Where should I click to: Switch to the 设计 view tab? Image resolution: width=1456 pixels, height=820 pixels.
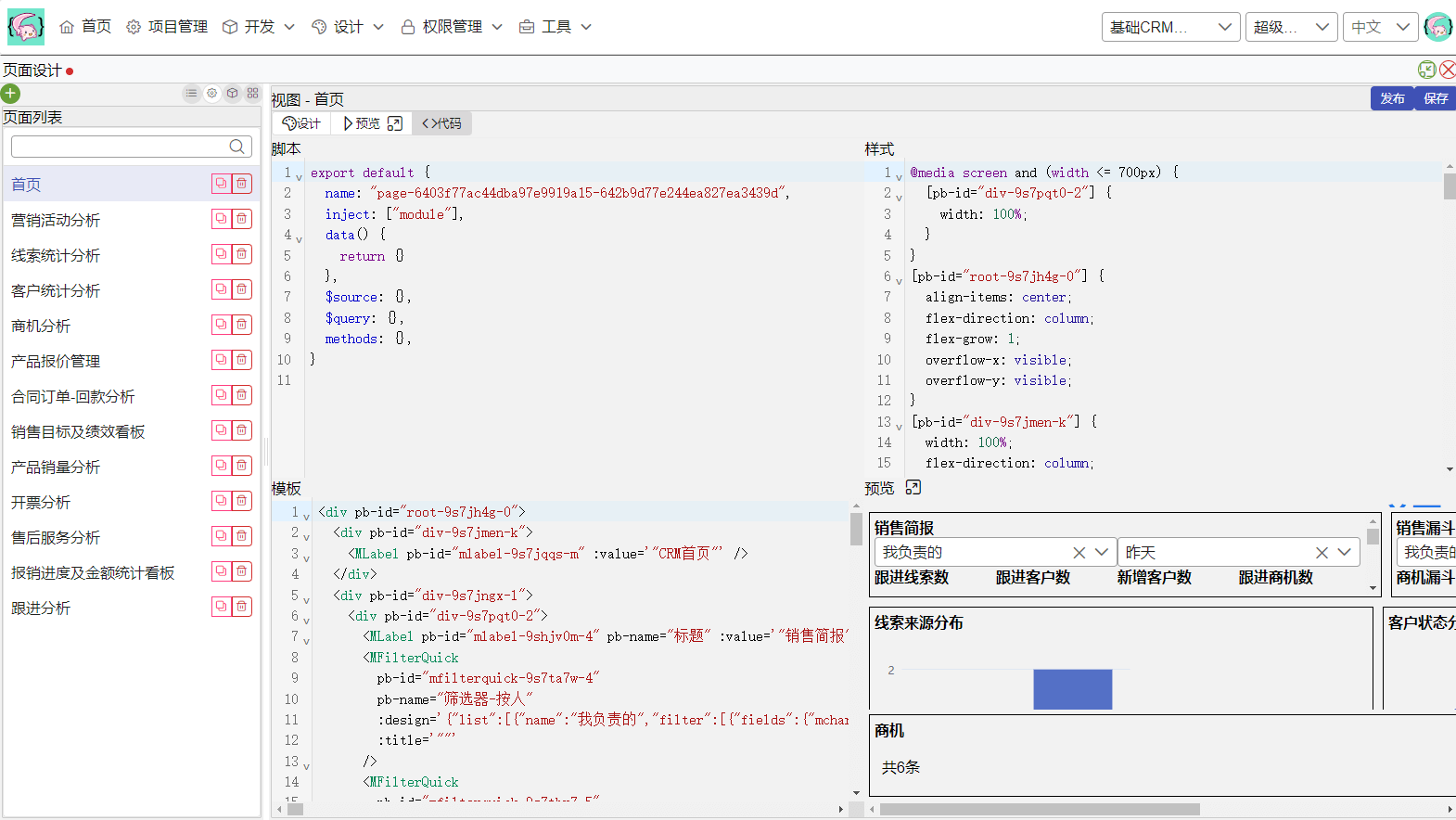(301, 123)
